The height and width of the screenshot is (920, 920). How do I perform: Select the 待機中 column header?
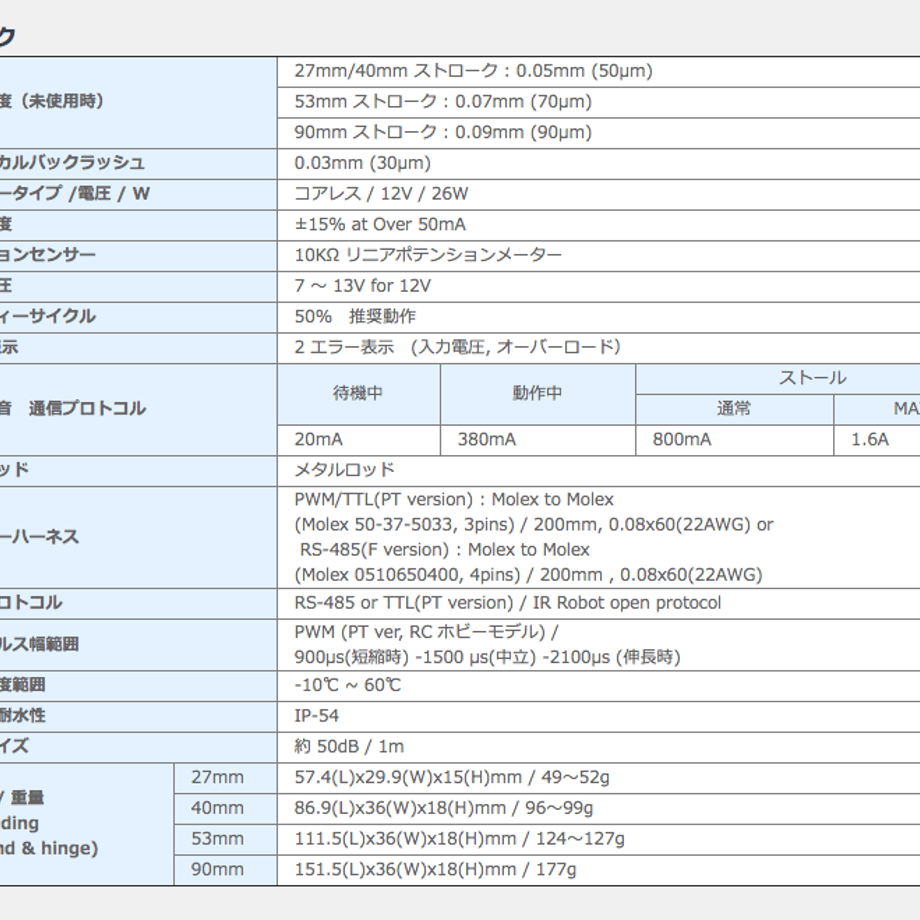pyautogui.click(x=358, y=394)
